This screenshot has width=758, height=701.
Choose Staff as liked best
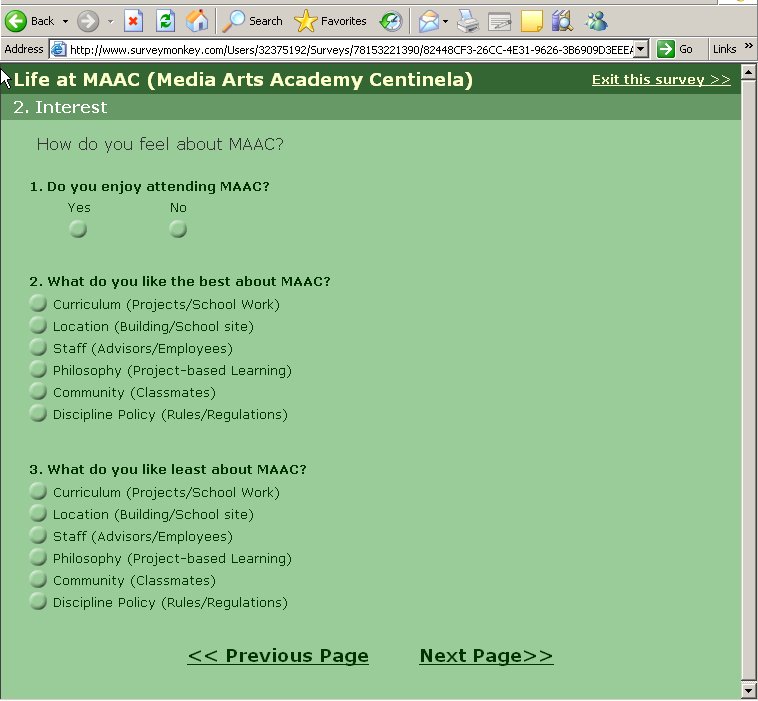[38, 347]
